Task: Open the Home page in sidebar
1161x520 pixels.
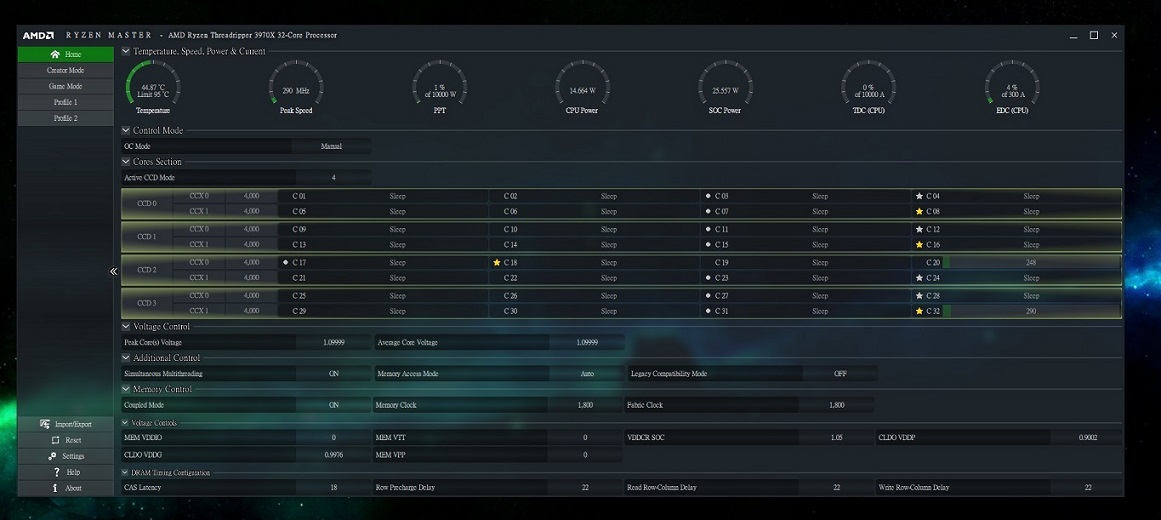Action: tap(65, 54)
